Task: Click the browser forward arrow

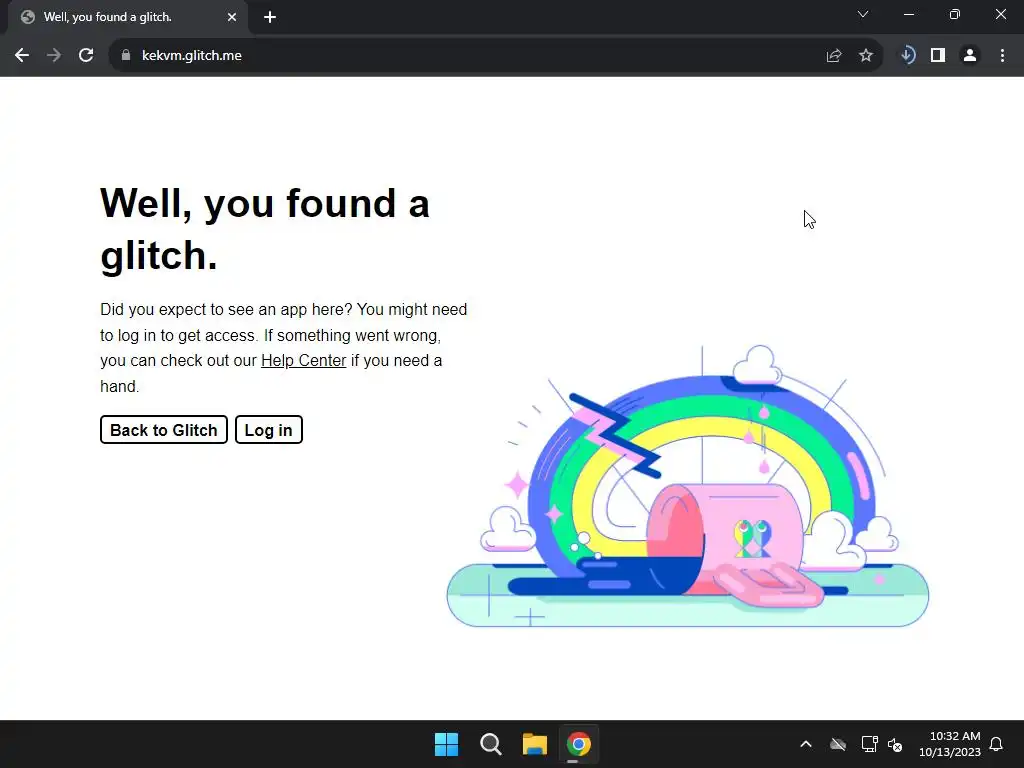Action: (x=54, y=56)
